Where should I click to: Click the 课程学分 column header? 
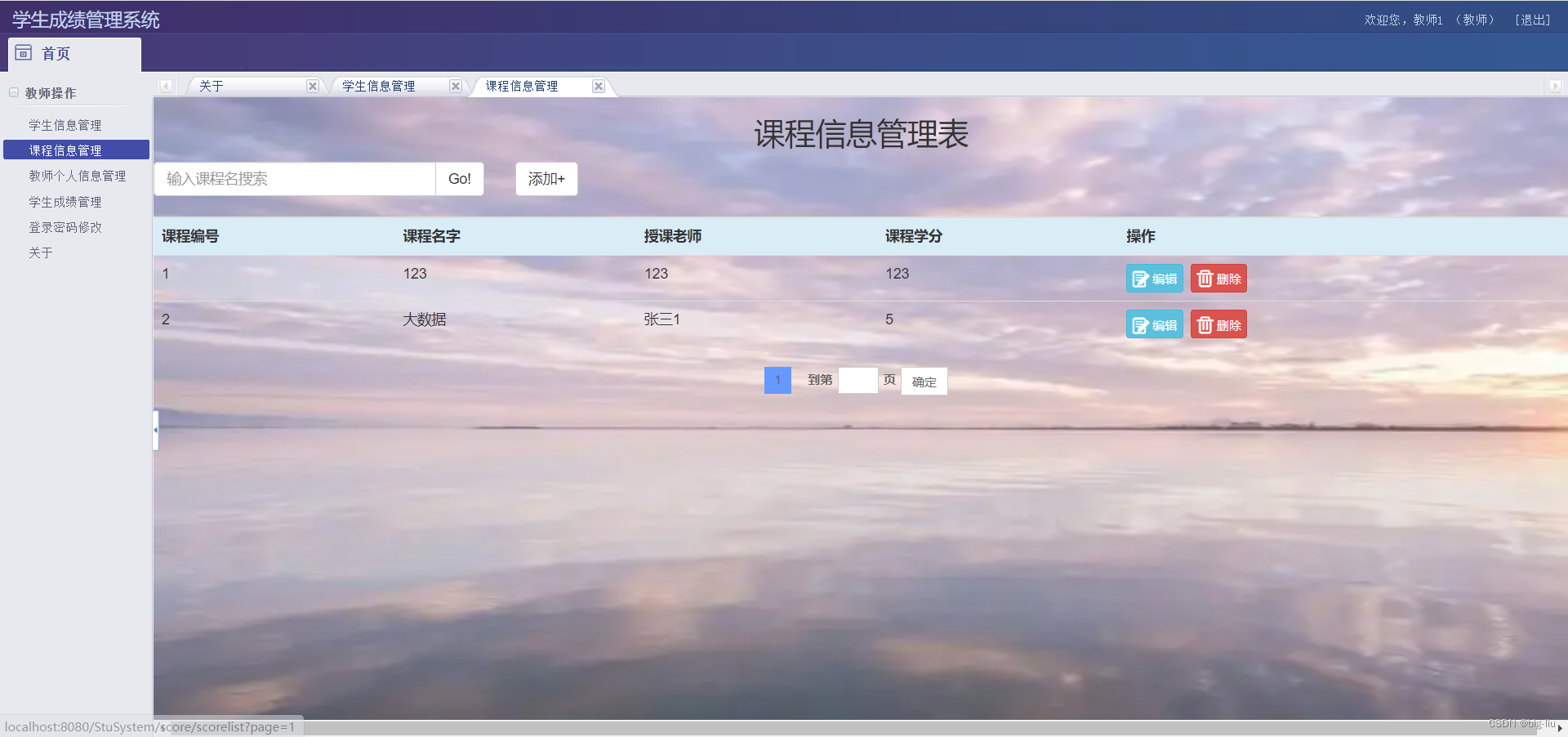click(914, 236)
